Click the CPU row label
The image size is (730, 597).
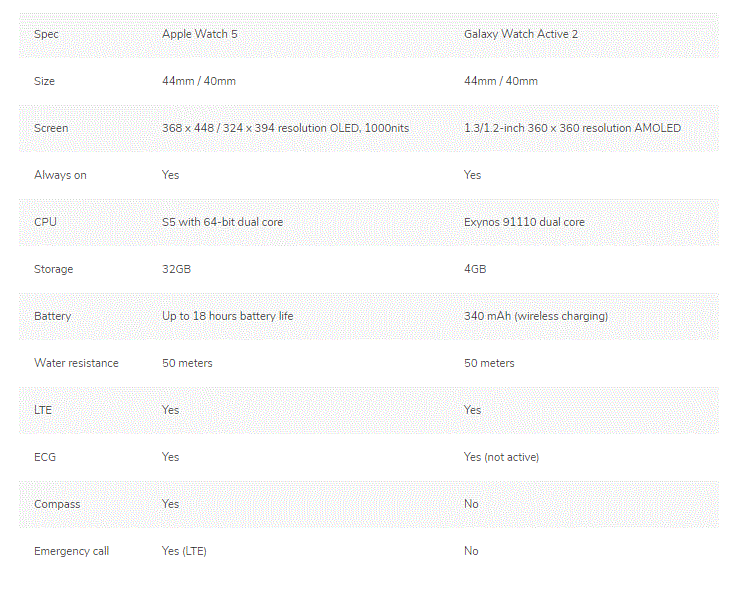click(x=46, y=222)
